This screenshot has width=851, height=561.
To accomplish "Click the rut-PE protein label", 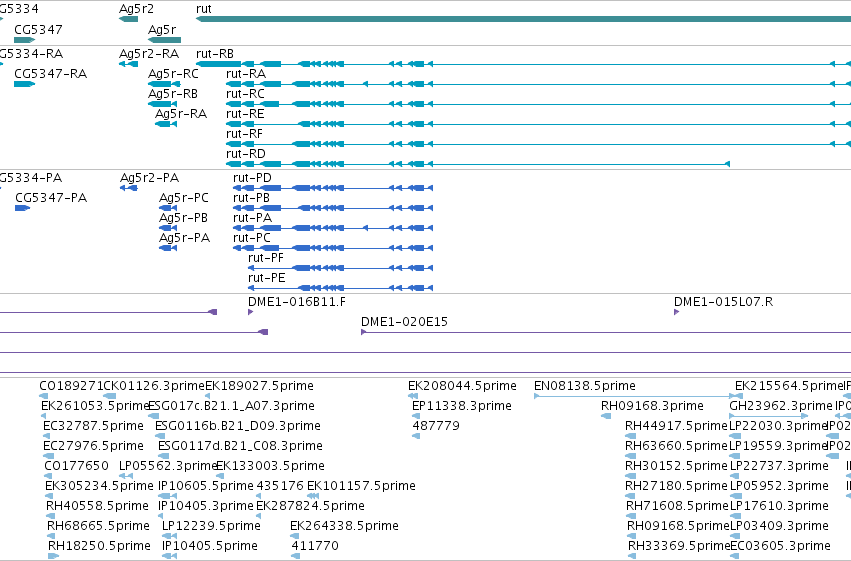I will click(266, 278).
